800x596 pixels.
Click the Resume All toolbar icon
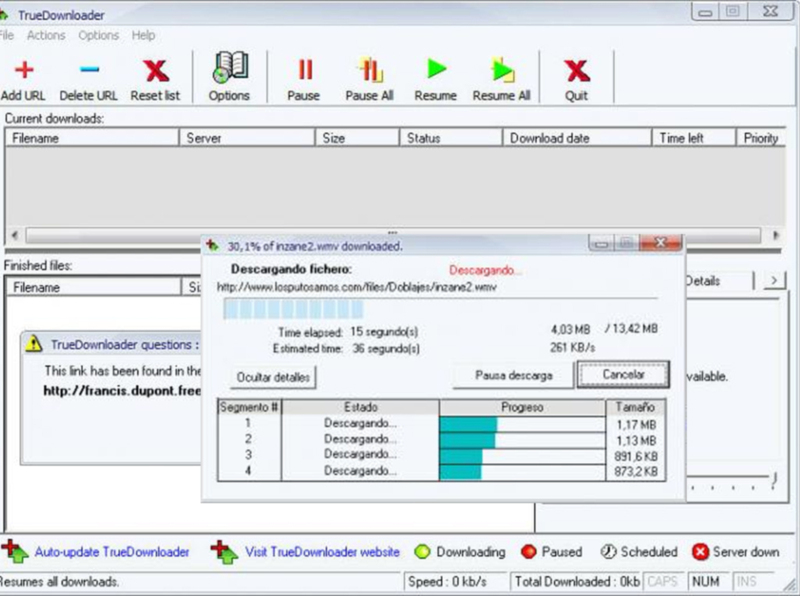click(x=503, y=70)
